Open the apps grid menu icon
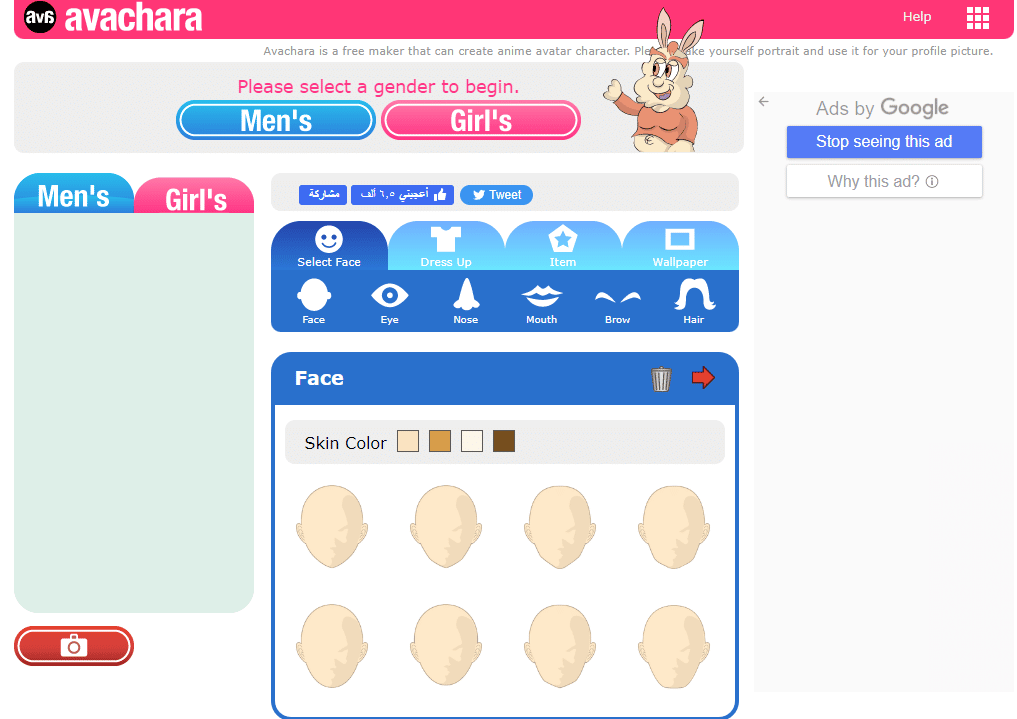This screenshot has width=1017, height=719. tap(977, 18)
